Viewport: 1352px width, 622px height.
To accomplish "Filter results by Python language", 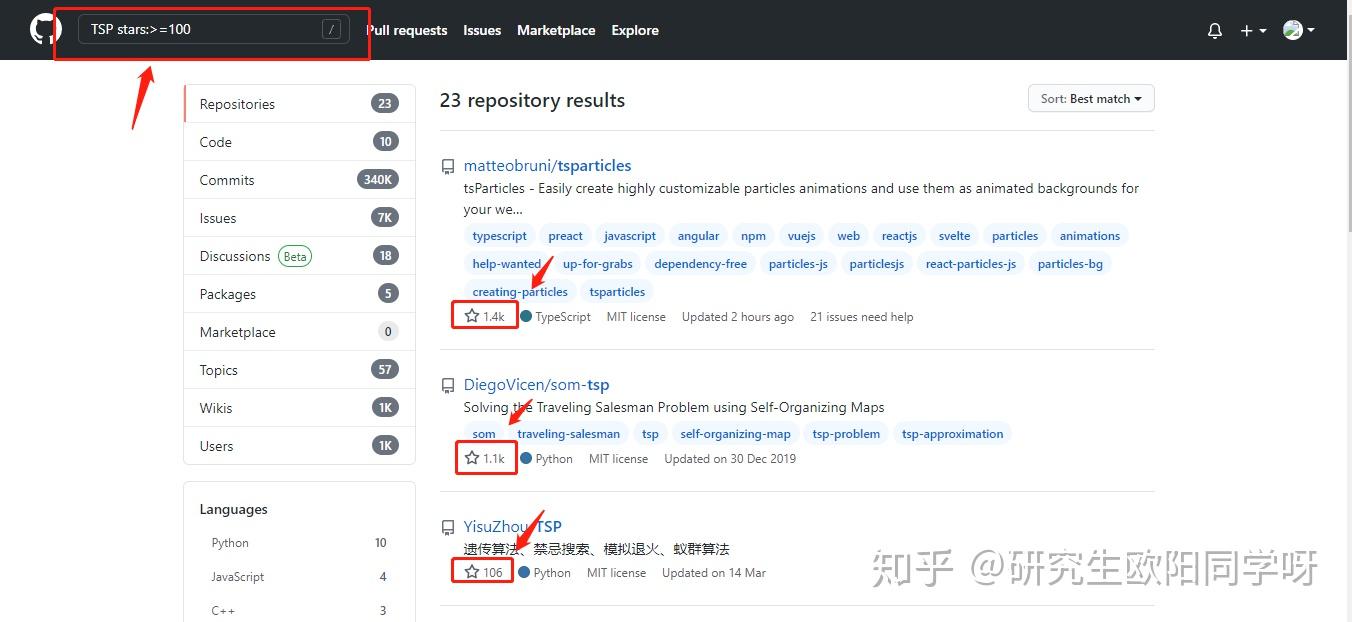I will pos(230,542).
